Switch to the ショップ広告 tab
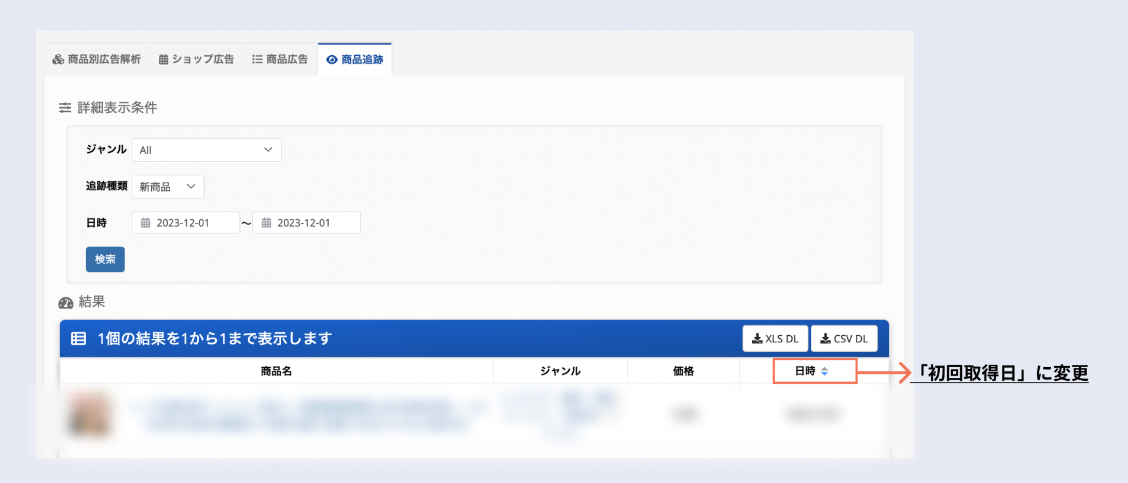This screenshot has height=483, width=1128. tap(197, 60)
